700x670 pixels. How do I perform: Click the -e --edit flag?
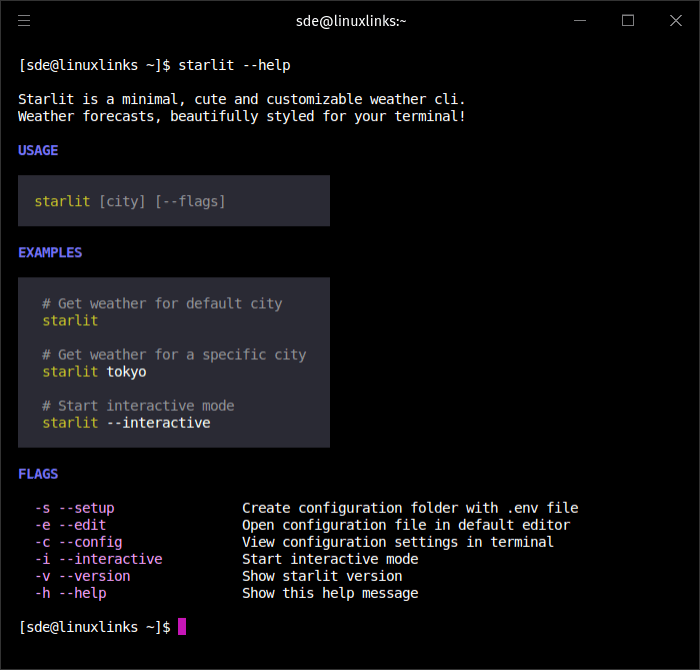[x=70, y=525]
